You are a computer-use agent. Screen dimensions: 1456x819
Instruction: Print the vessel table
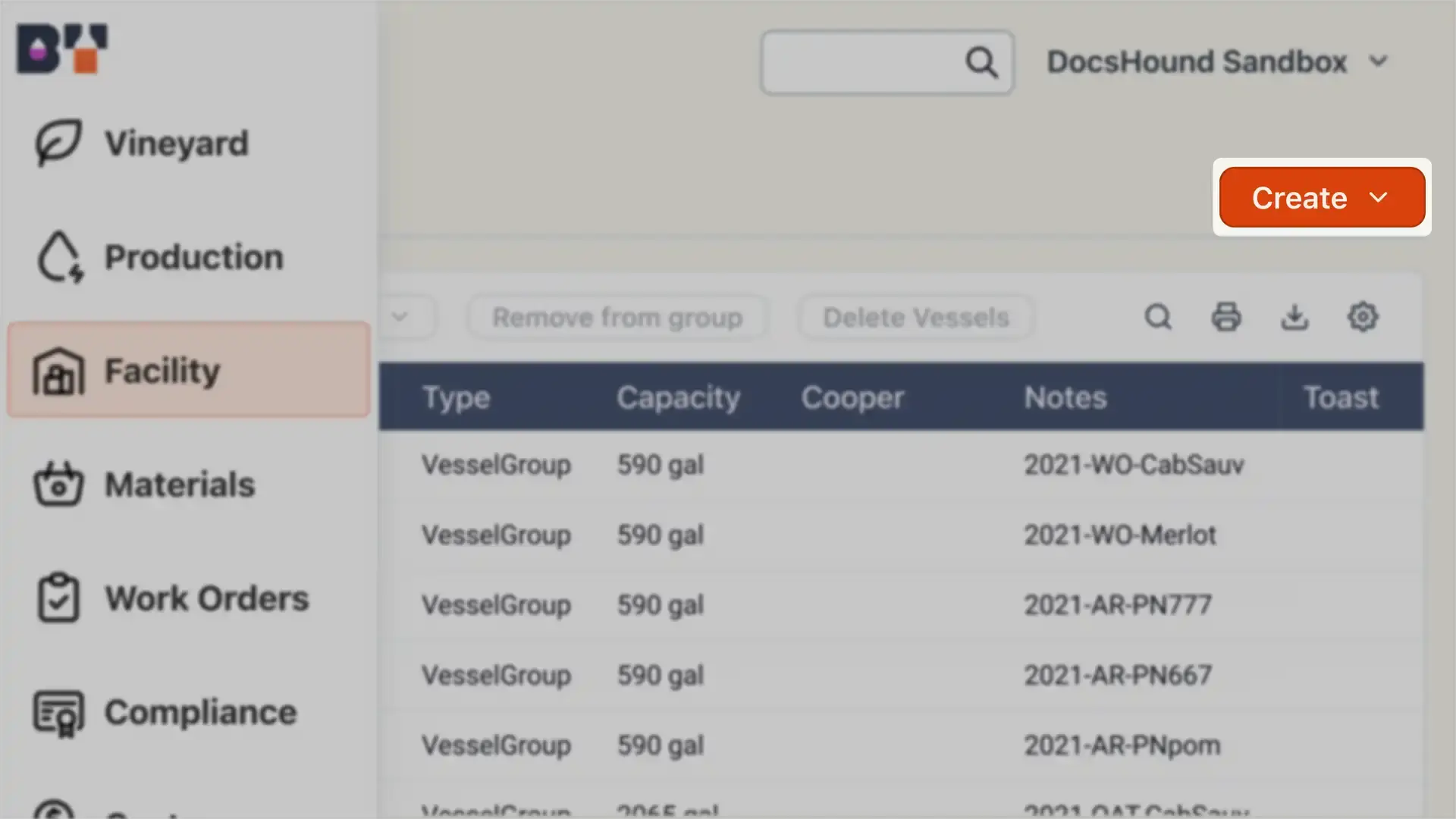coord(1226,317)
